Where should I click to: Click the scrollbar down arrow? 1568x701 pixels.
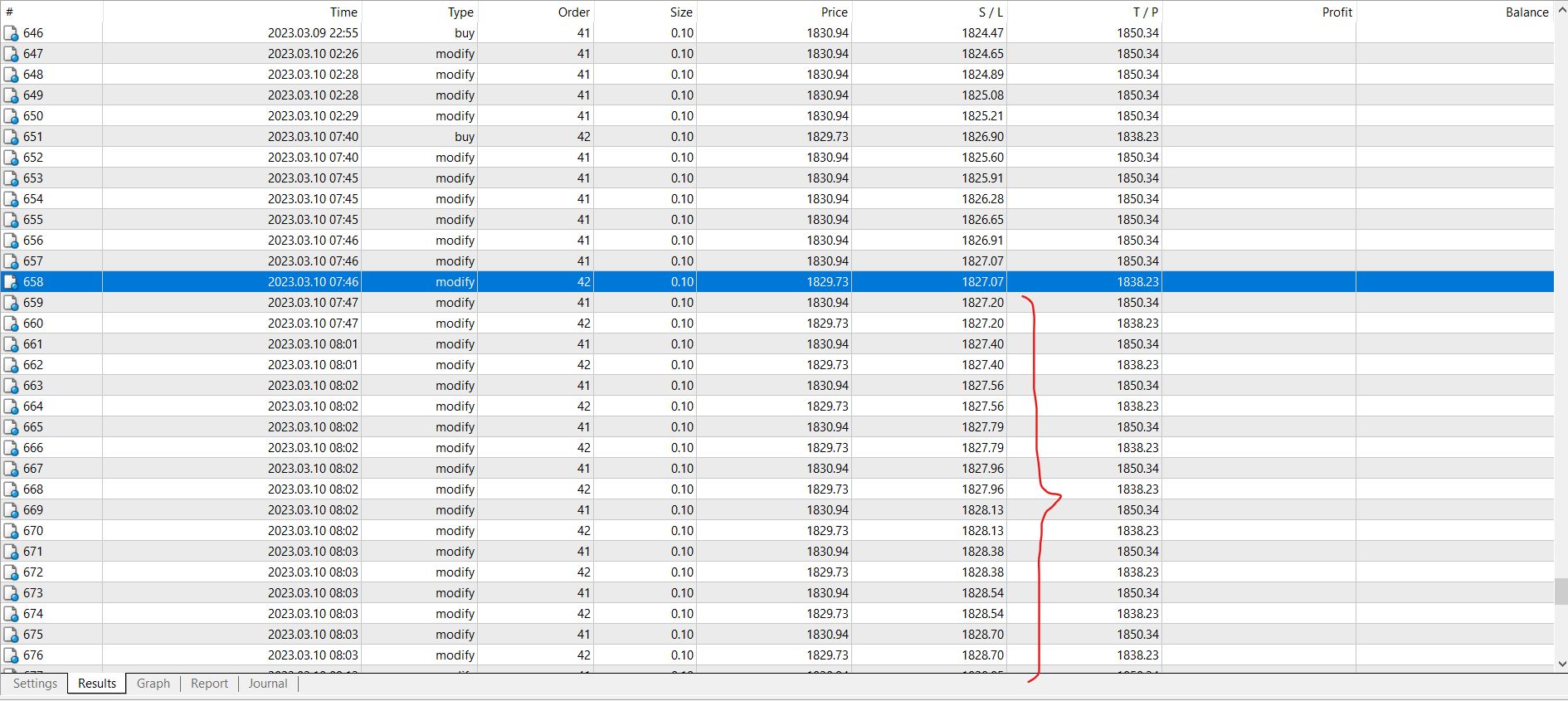[x=1561, y=664]
